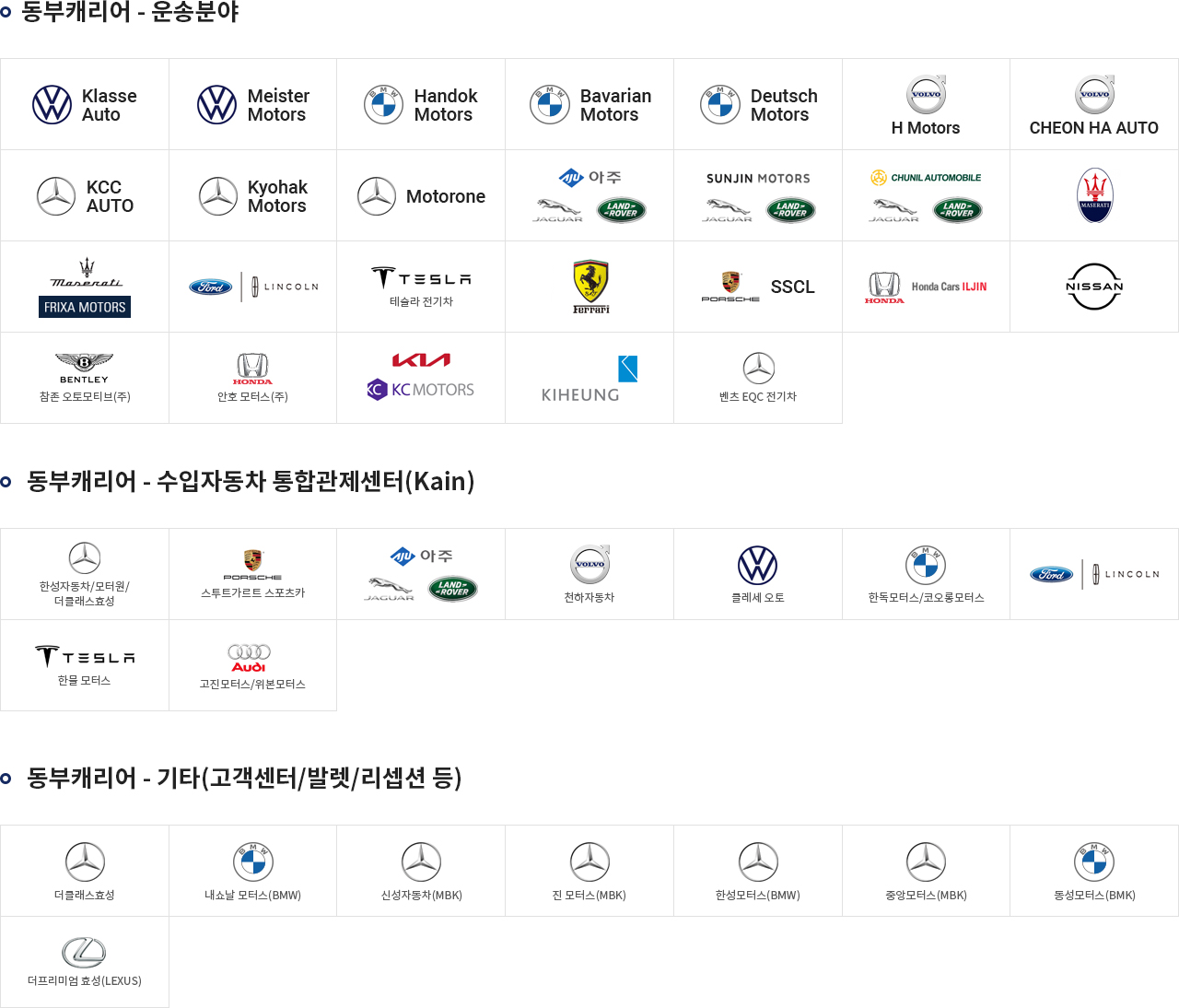The height and width of the screenshot is (1008, 1179).
Task: Click the Ferrari prancing horse logo
Action: click(x=590, y=287)
